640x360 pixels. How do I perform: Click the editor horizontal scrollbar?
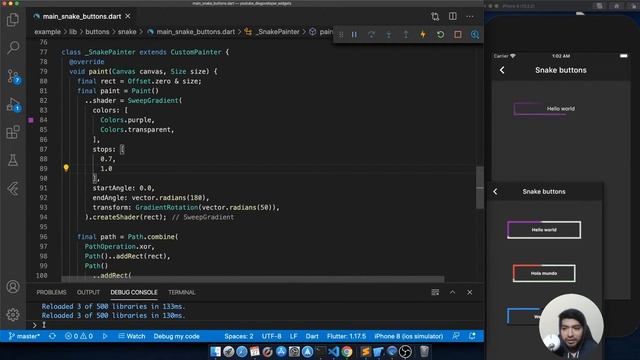pos(253,280)
